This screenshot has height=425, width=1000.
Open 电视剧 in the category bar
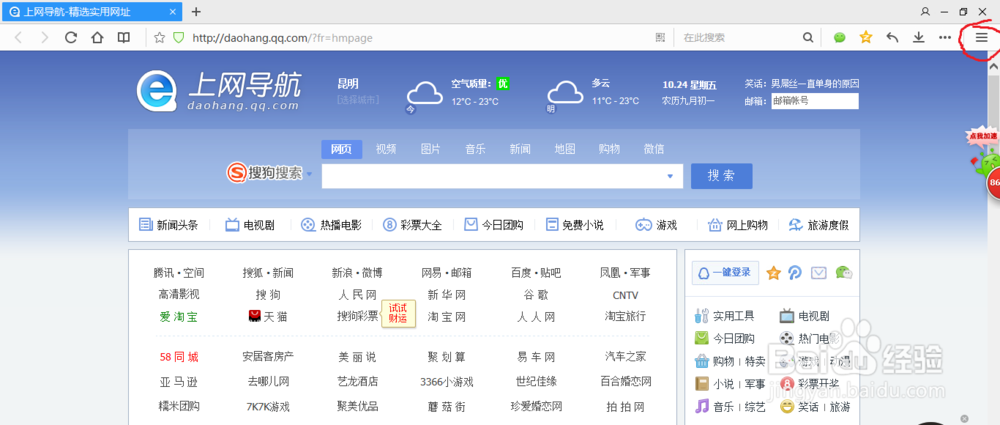pyautogui.click(x=250, y=225)
